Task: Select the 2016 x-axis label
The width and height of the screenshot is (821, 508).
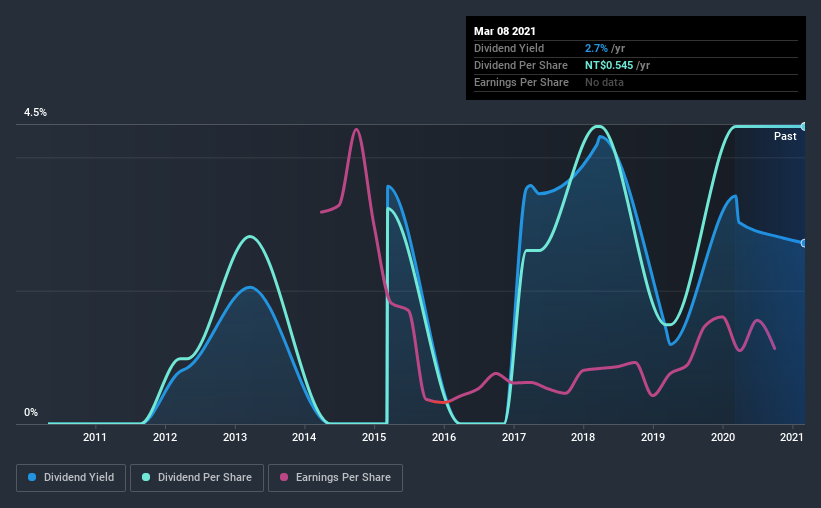Action: 444,437
